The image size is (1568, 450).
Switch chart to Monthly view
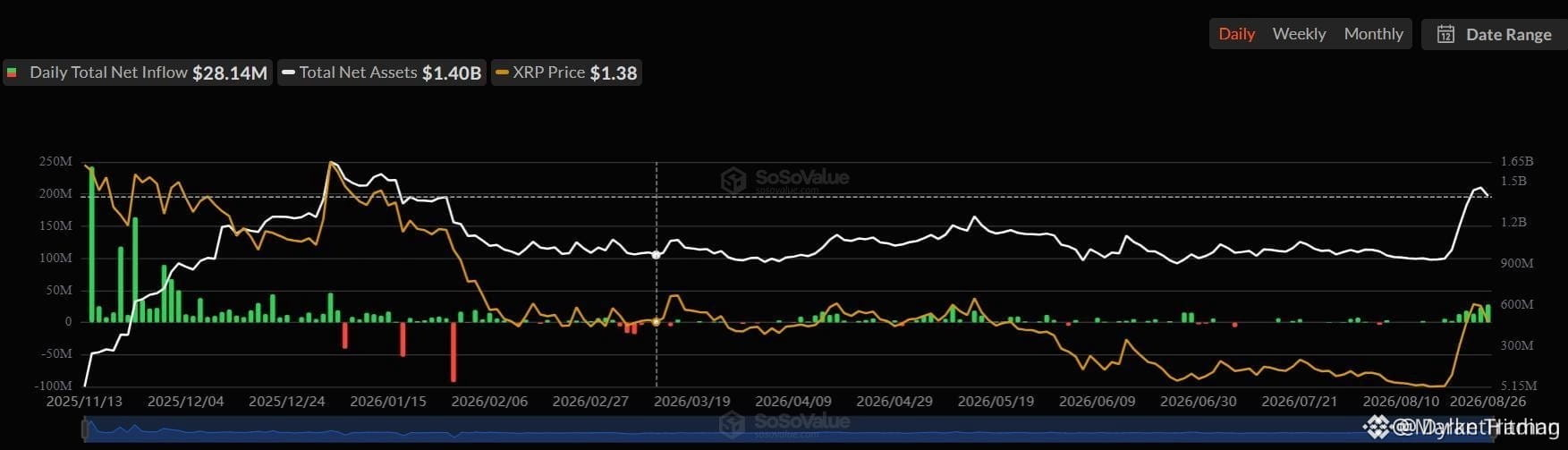click(x=1373, y=34)
